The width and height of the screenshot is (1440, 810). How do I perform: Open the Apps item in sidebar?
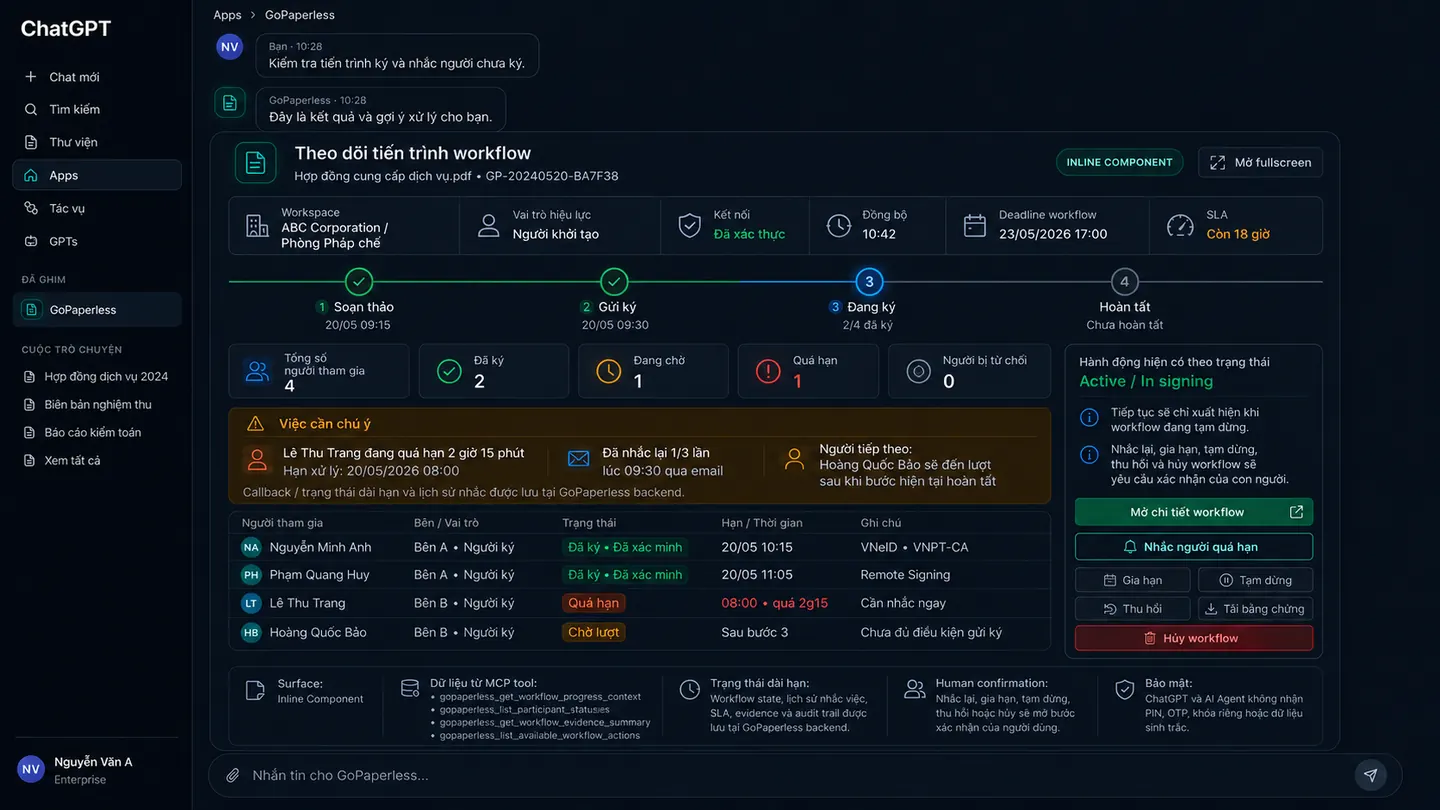tap(97, 175)
